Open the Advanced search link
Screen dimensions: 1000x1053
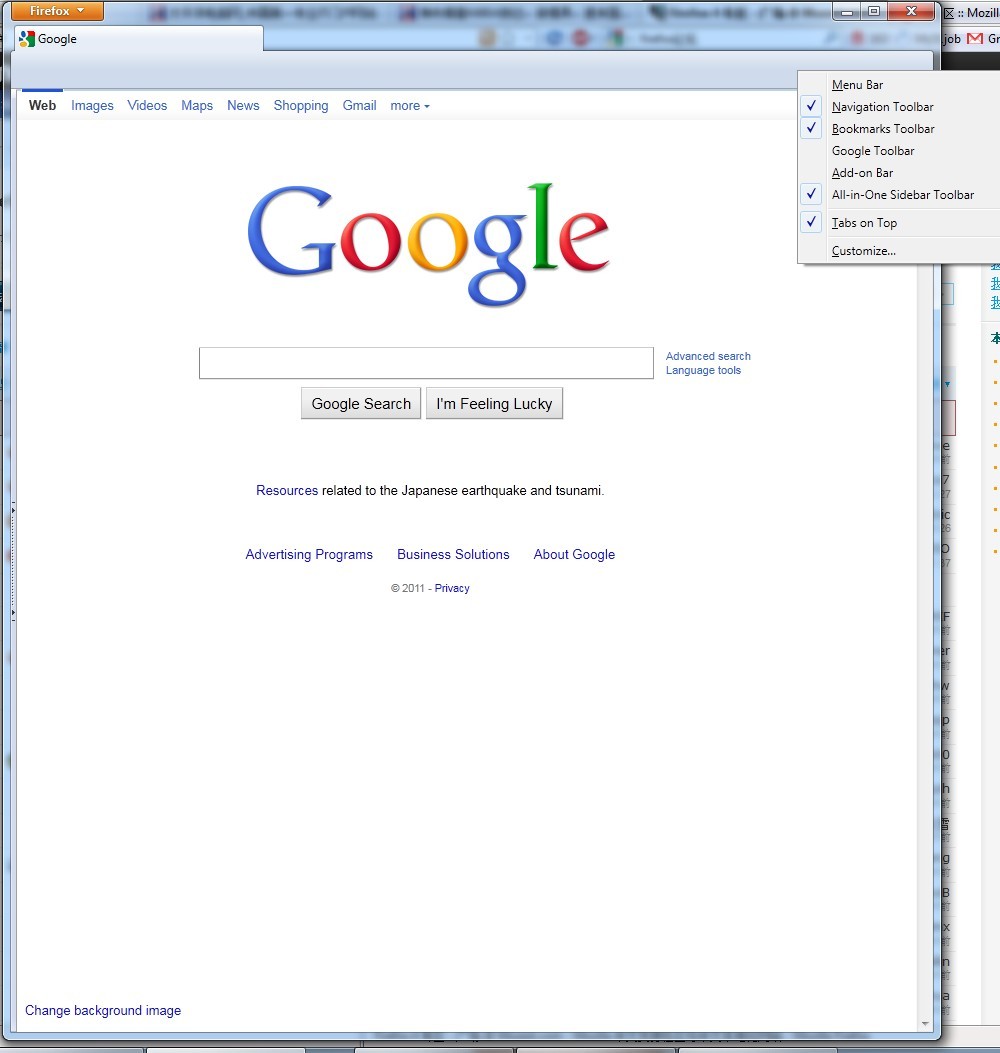pyautogui.click(x=708, y=356)
